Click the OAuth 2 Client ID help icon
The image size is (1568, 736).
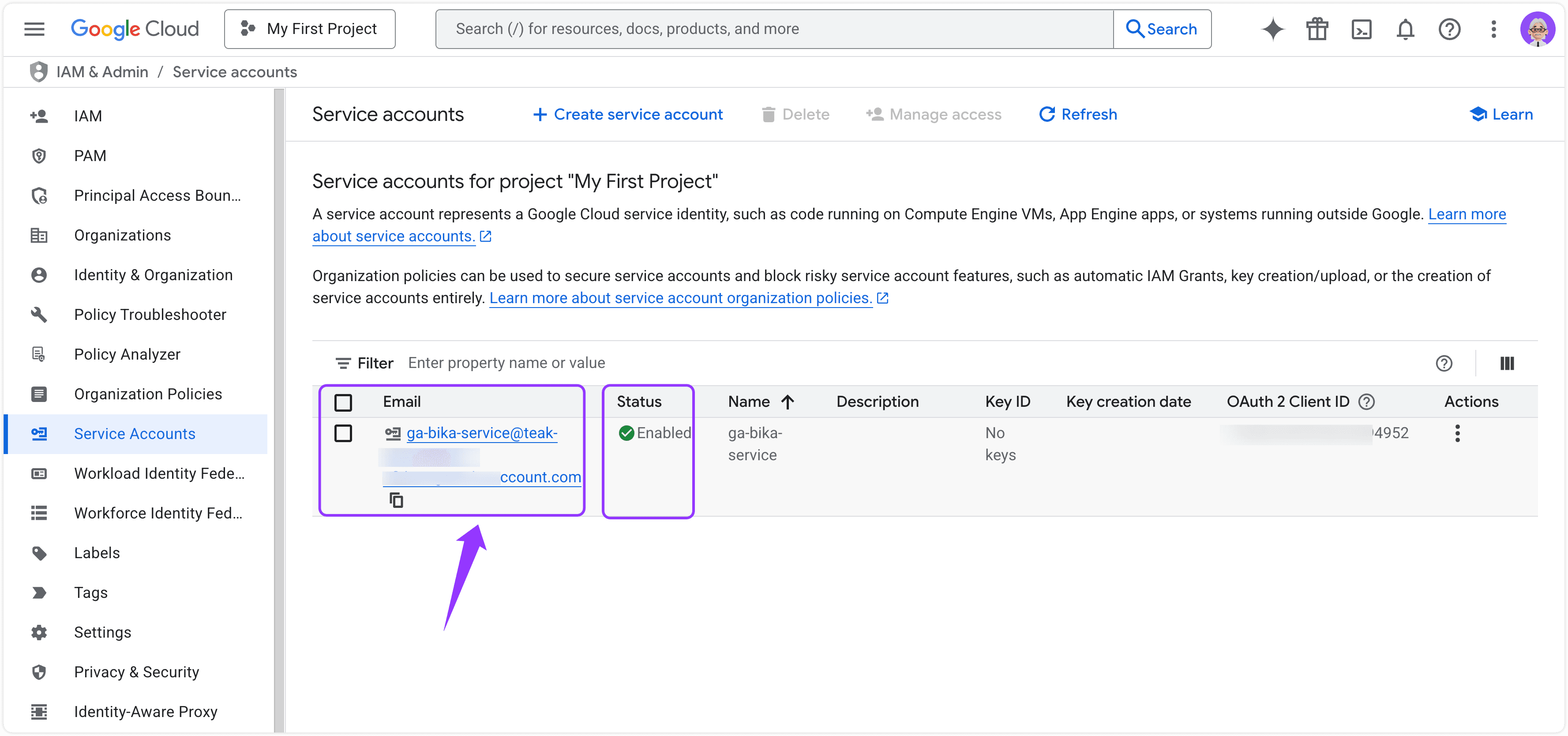pos(1367,402)
